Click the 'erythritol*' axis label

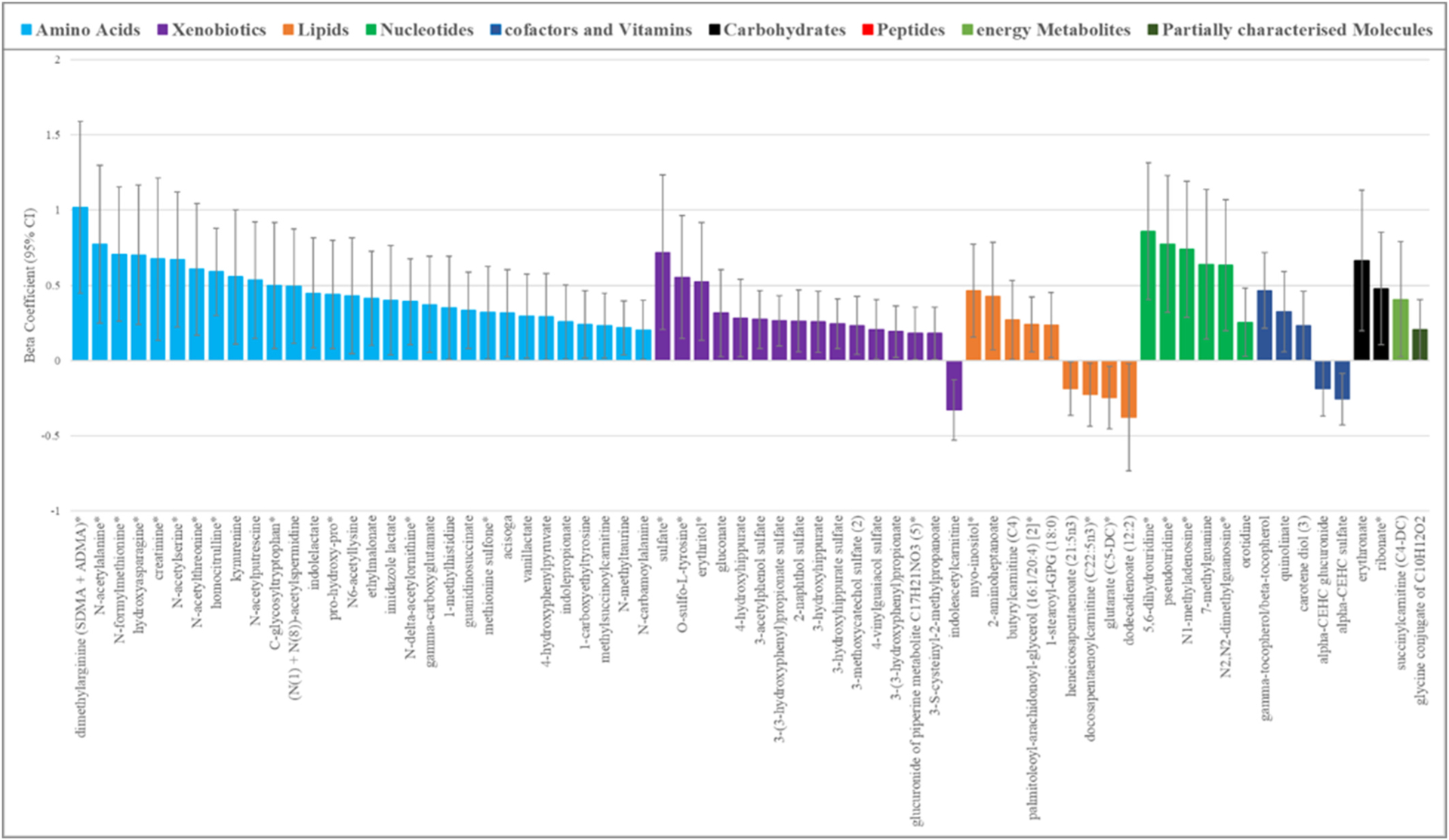click(702, 546)
